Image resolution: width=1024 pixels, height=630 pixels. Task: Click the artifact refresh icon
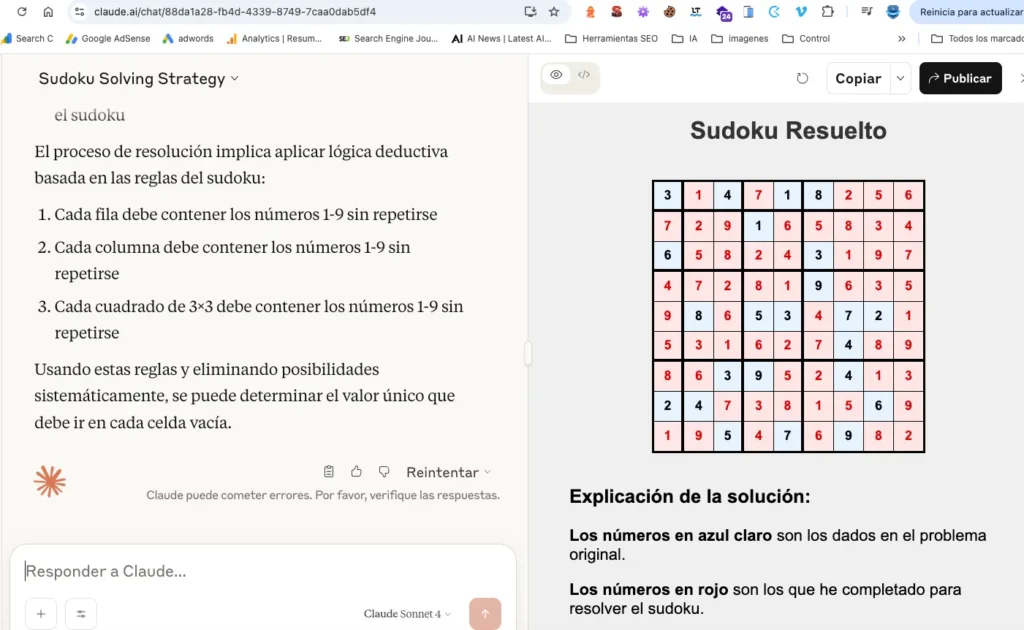[x=802, y=78]
